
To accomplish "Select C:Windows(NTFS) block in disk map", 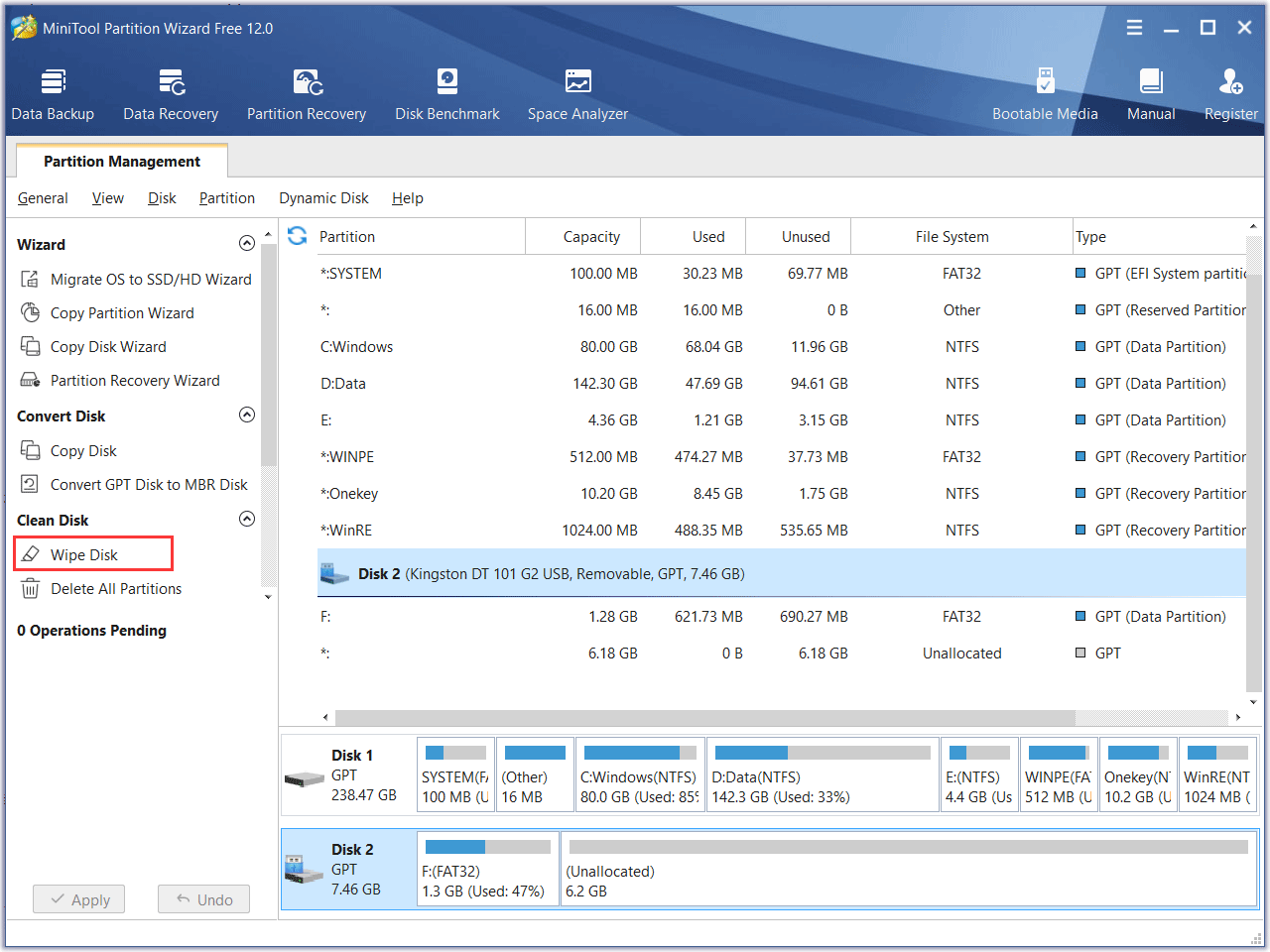I will (640, 774).
